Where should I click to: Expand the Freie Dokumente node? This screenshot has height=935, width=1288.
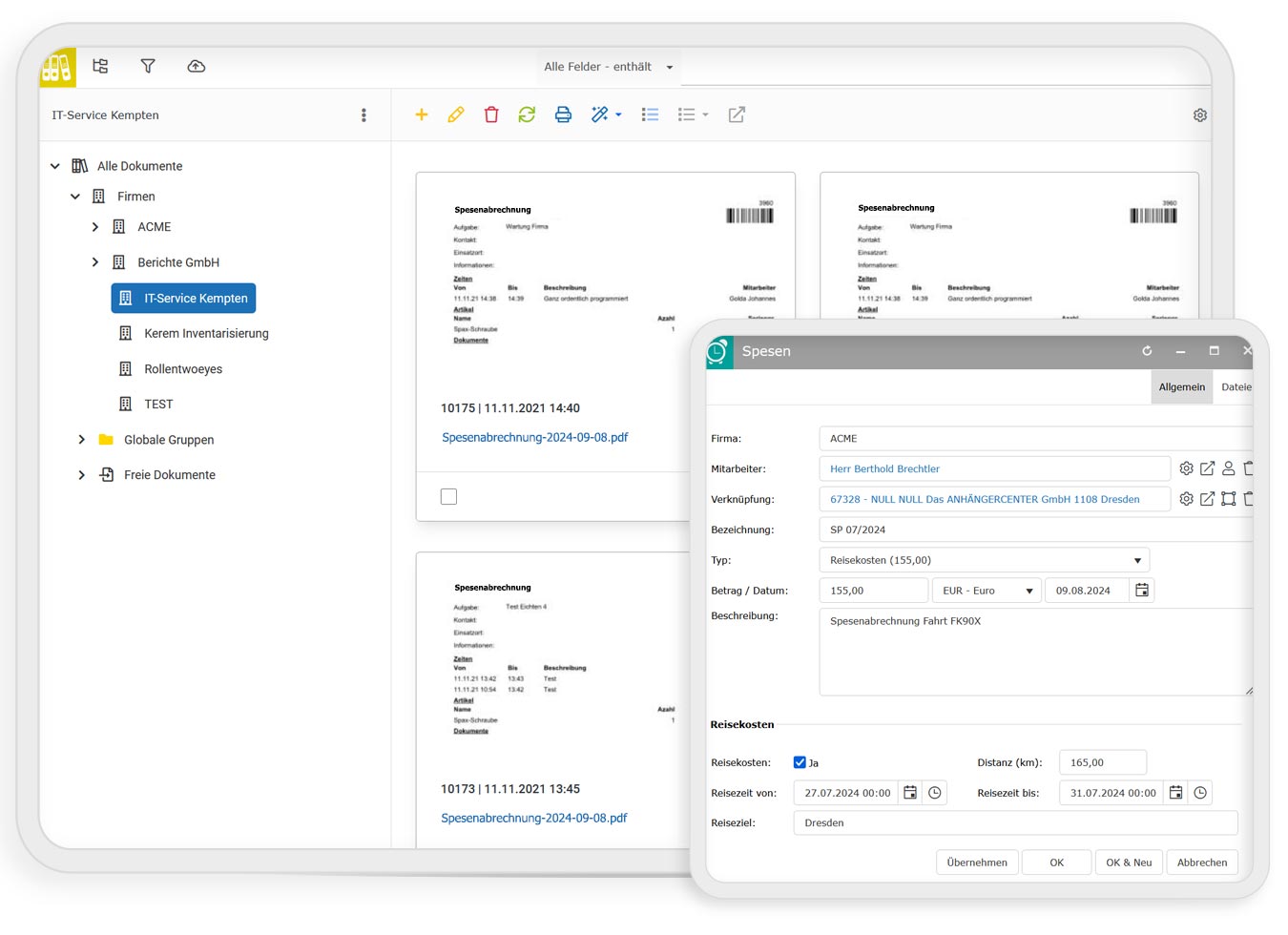pyautogui.click(x=81, y=475)
